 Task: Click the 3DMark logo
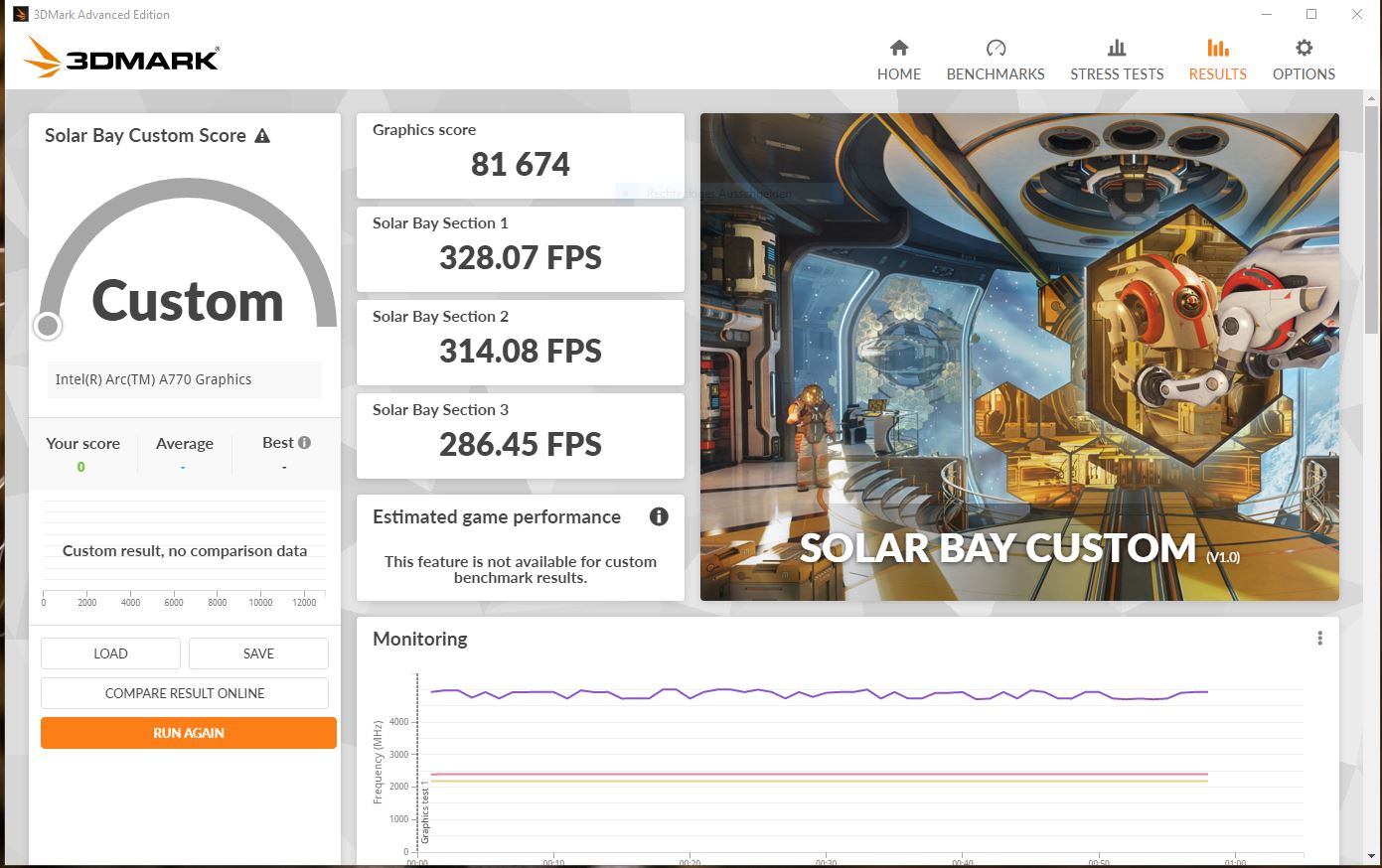[121, 57]
